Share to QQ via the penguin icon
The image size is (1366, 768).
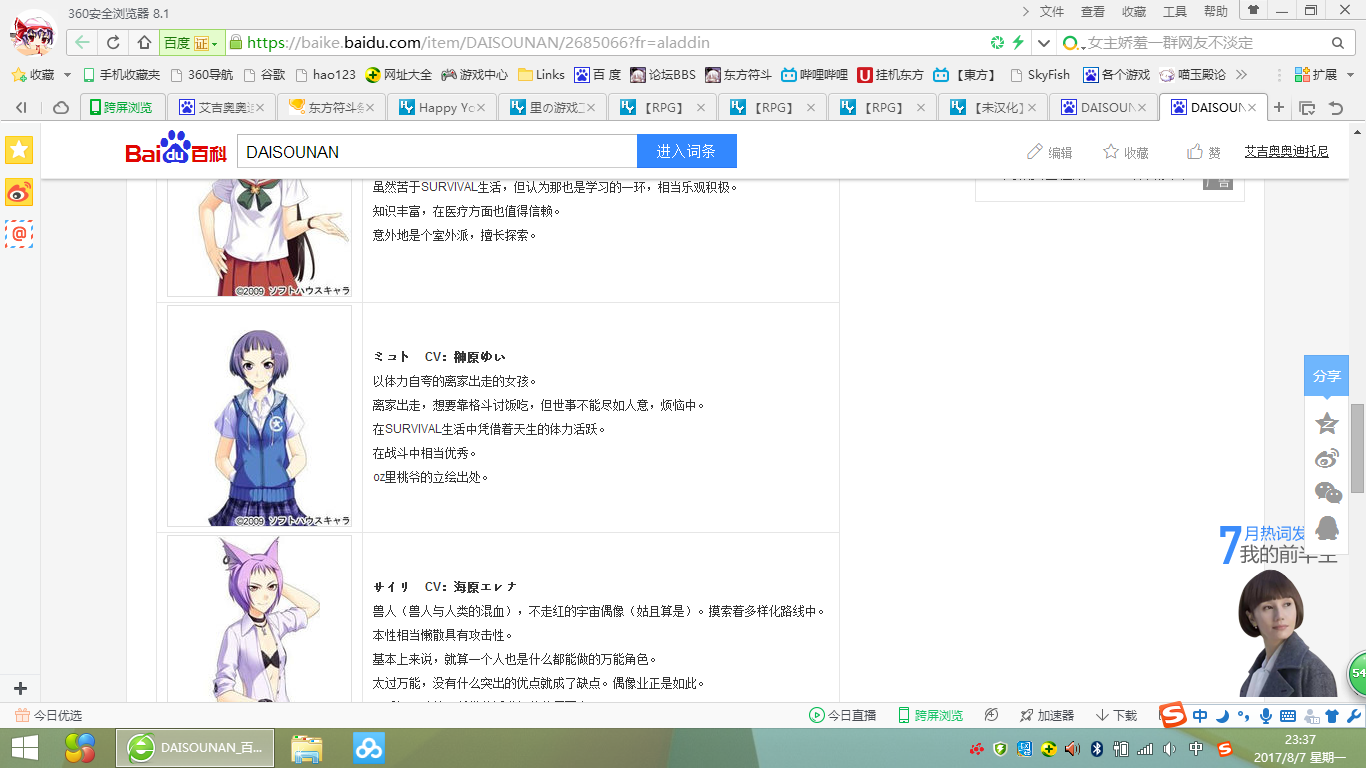[1327, 527]
